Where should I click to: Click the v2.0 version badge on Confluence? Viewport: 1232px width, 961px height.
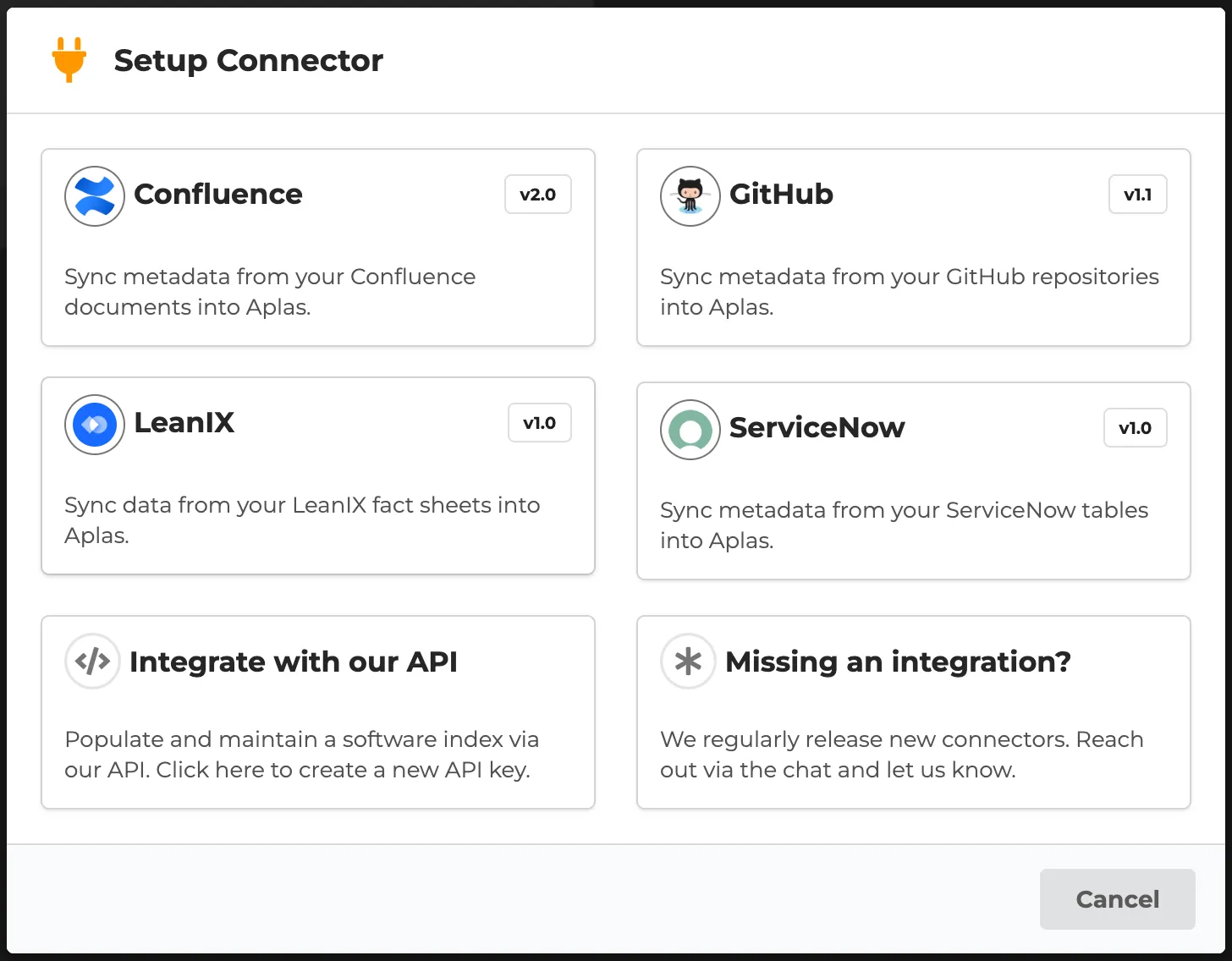click(538, 195)
